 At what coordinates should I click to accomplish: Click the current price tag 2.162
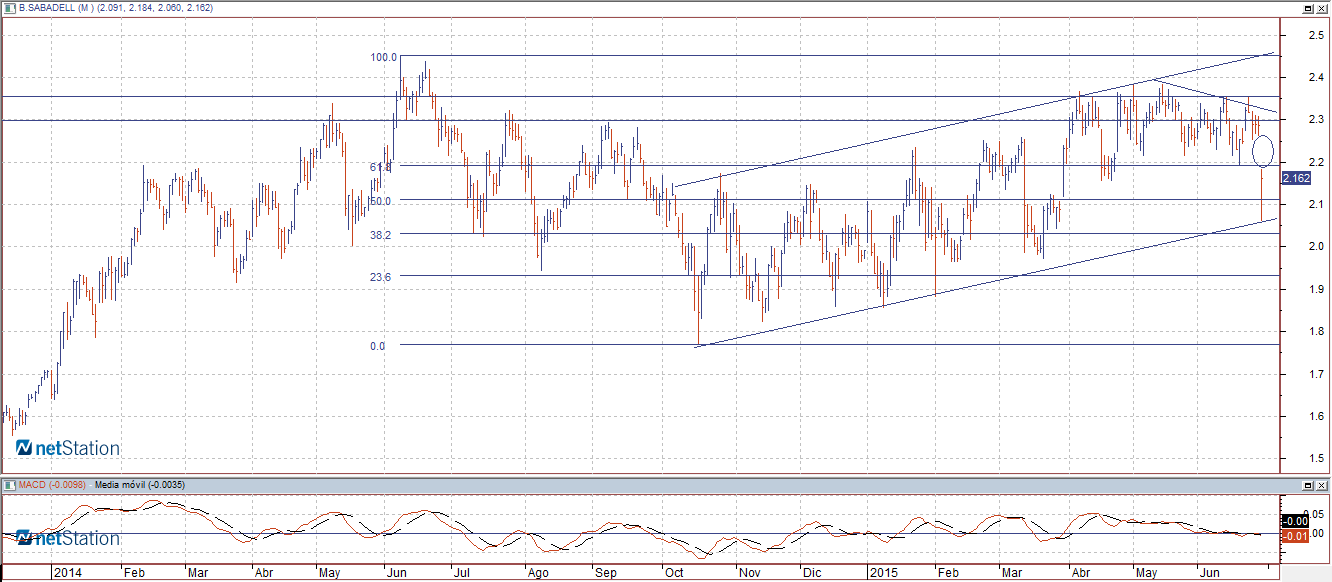(x=1295, y=179)
